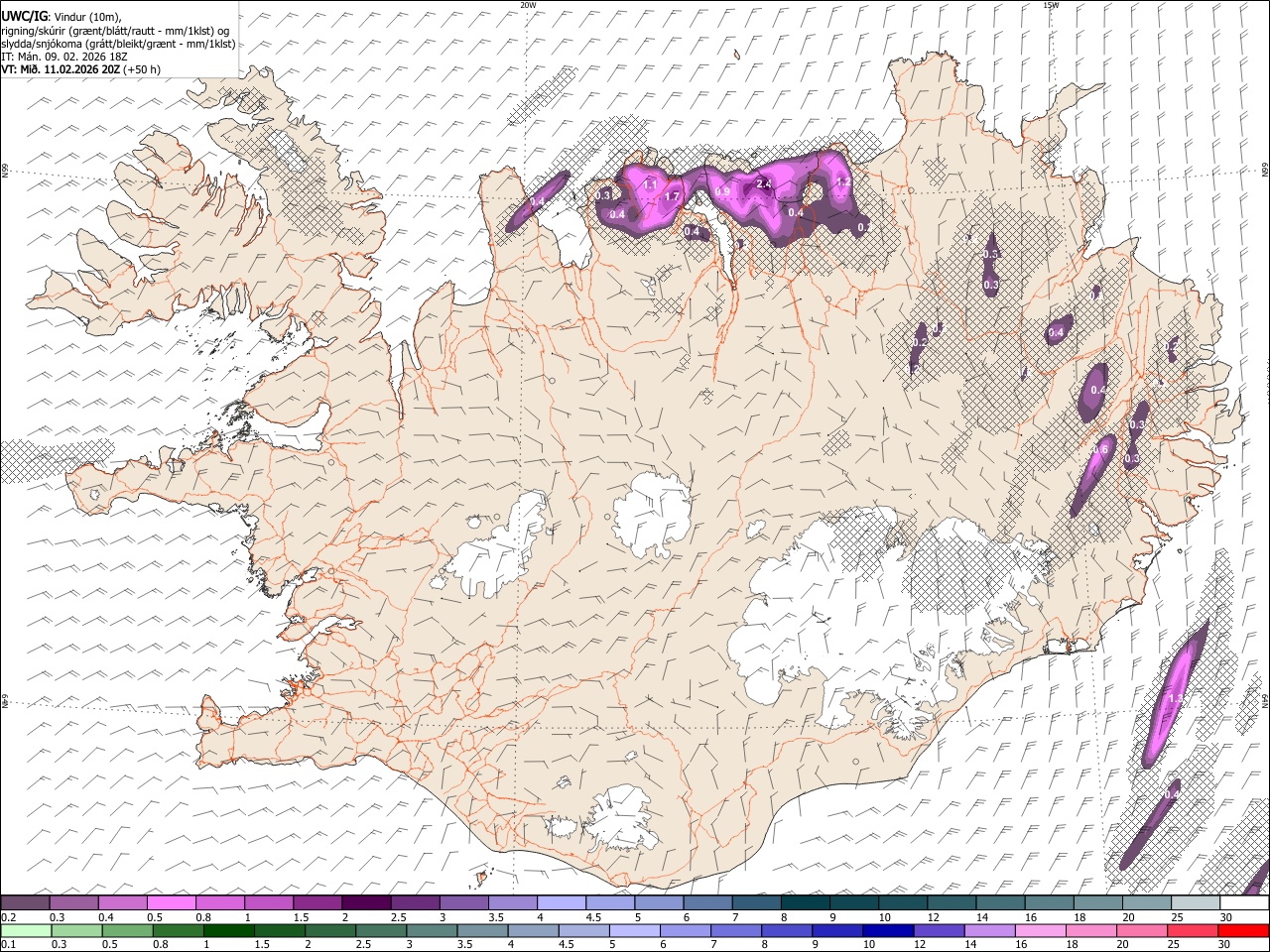Click the 20W longitude label on the top edge
This screenshot has height=952, width=1270.
(x=528, y=5)
